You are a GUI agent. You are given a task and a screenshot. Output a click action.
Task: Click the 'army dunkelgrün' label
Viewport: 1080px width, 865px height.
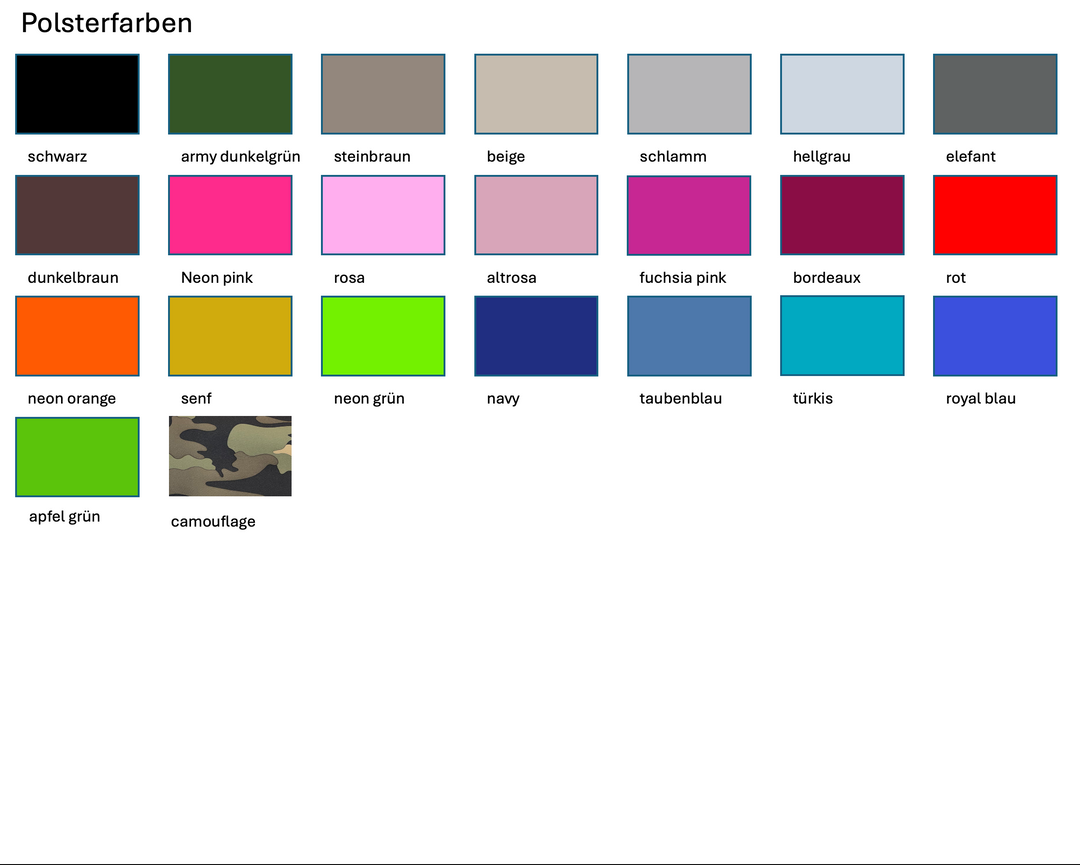[240, 157]
